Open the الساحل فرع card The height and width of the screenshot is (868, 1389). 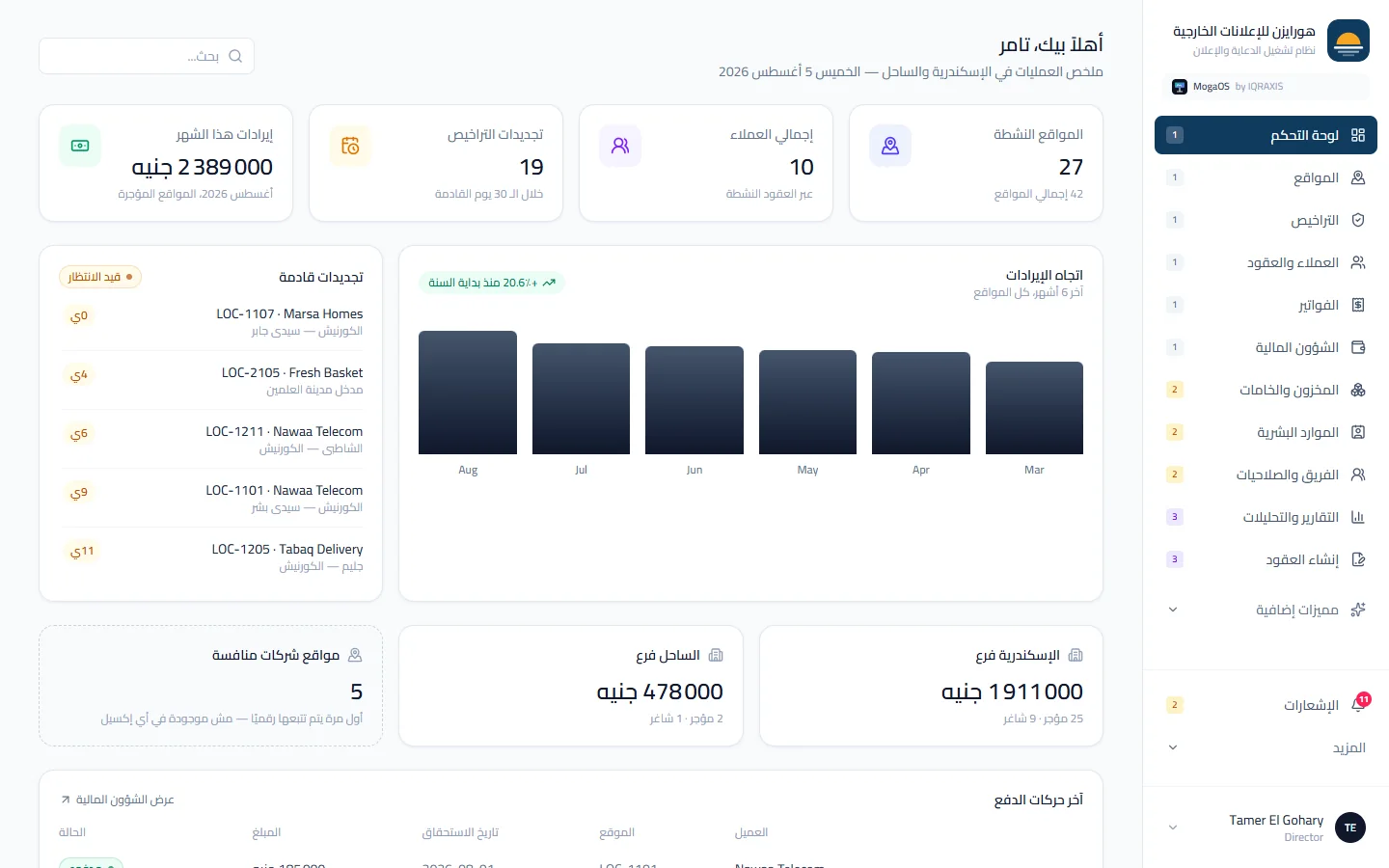571,686
